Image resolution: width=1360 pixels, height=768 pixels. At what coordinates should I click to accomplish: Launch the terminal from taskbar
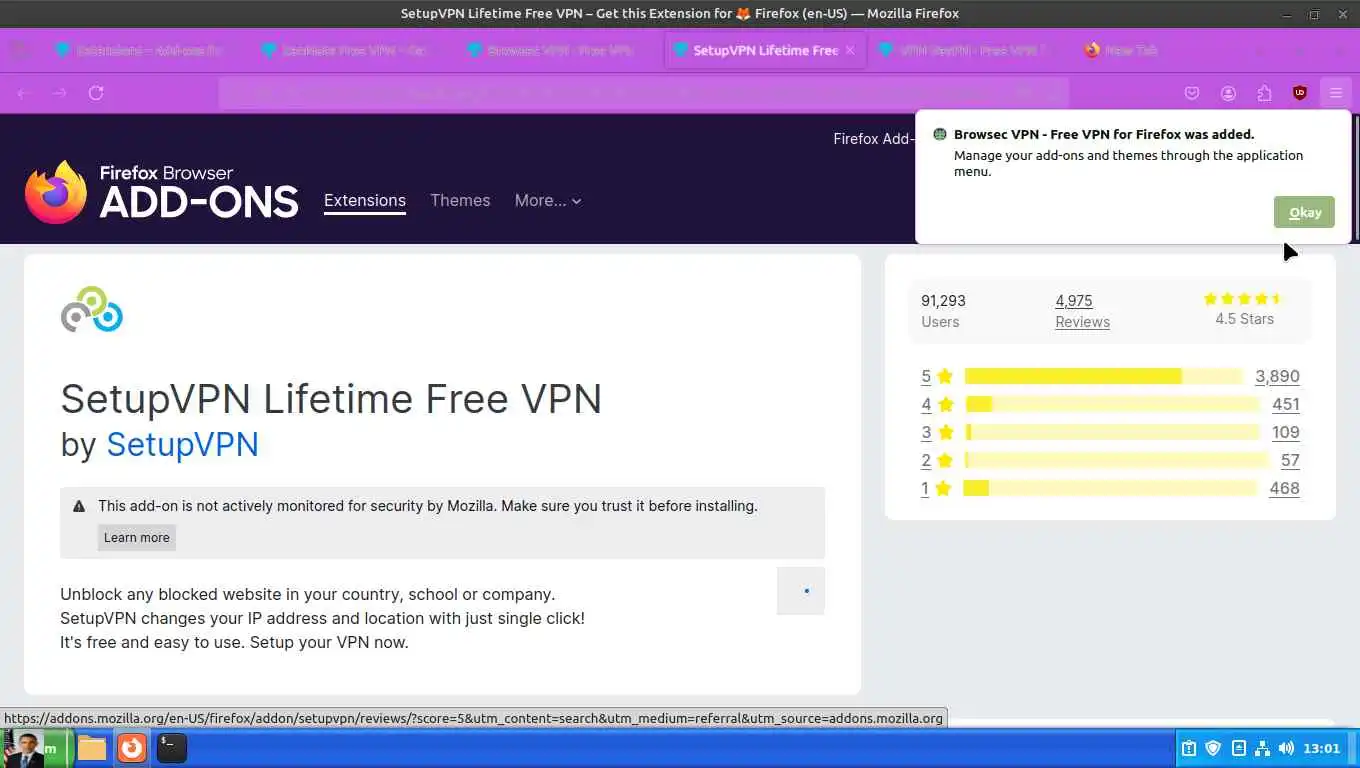(172, 747)
